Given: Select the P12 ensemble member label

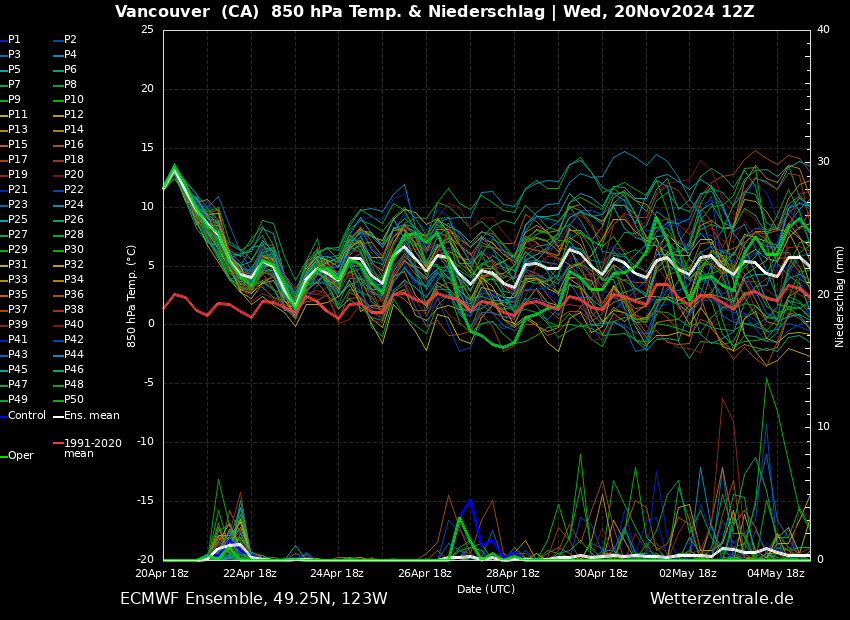Looking at the screenshot, I should click(74, 115).
